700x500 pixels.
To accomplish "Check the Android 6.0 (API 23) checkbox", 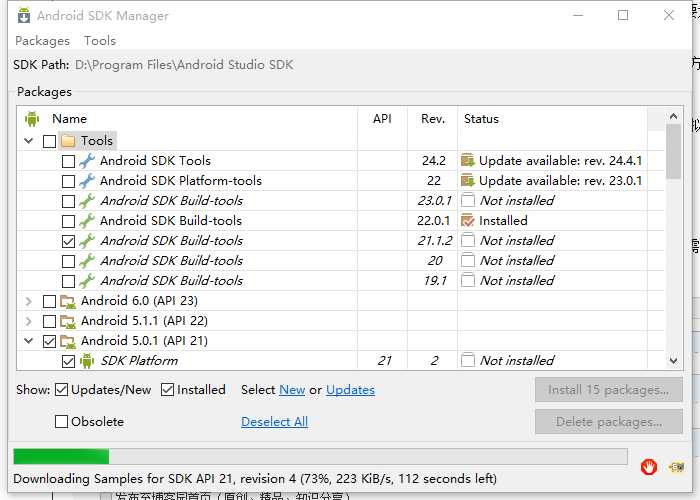I will [x=49, y=301].
